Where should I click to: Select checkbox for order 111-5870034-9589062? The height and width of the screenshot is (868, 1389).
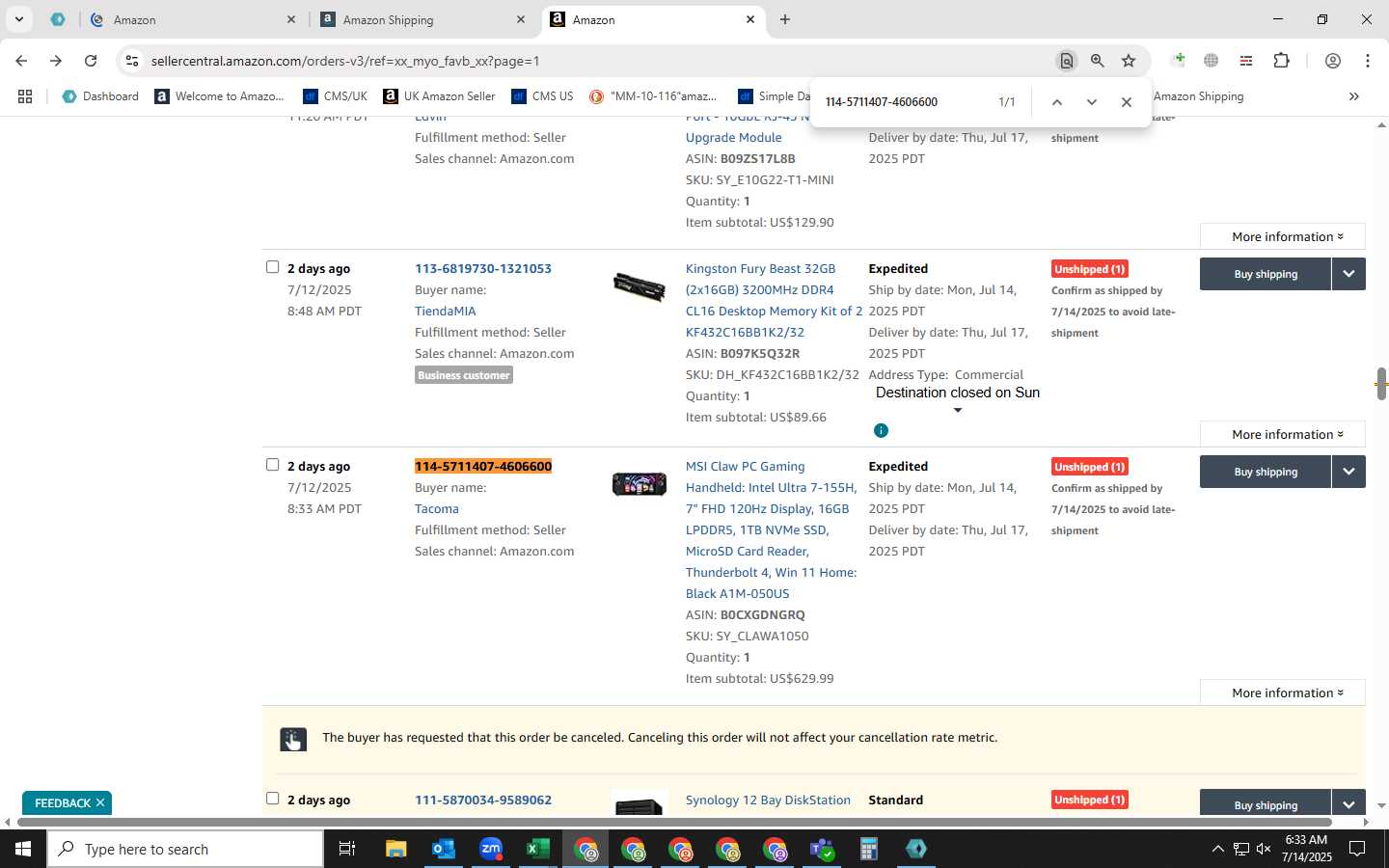[272, 799]
